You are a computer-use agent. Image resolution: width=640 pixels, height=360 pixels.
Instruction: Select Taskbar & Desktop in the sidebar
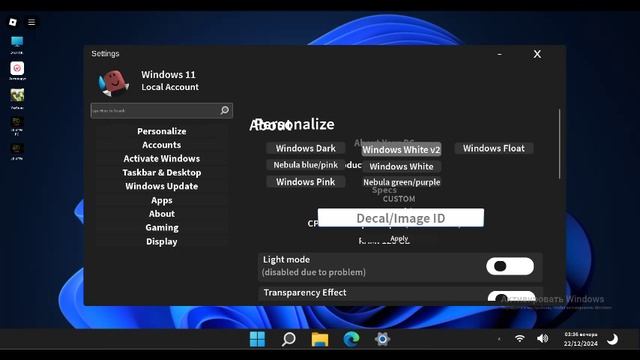162,172
